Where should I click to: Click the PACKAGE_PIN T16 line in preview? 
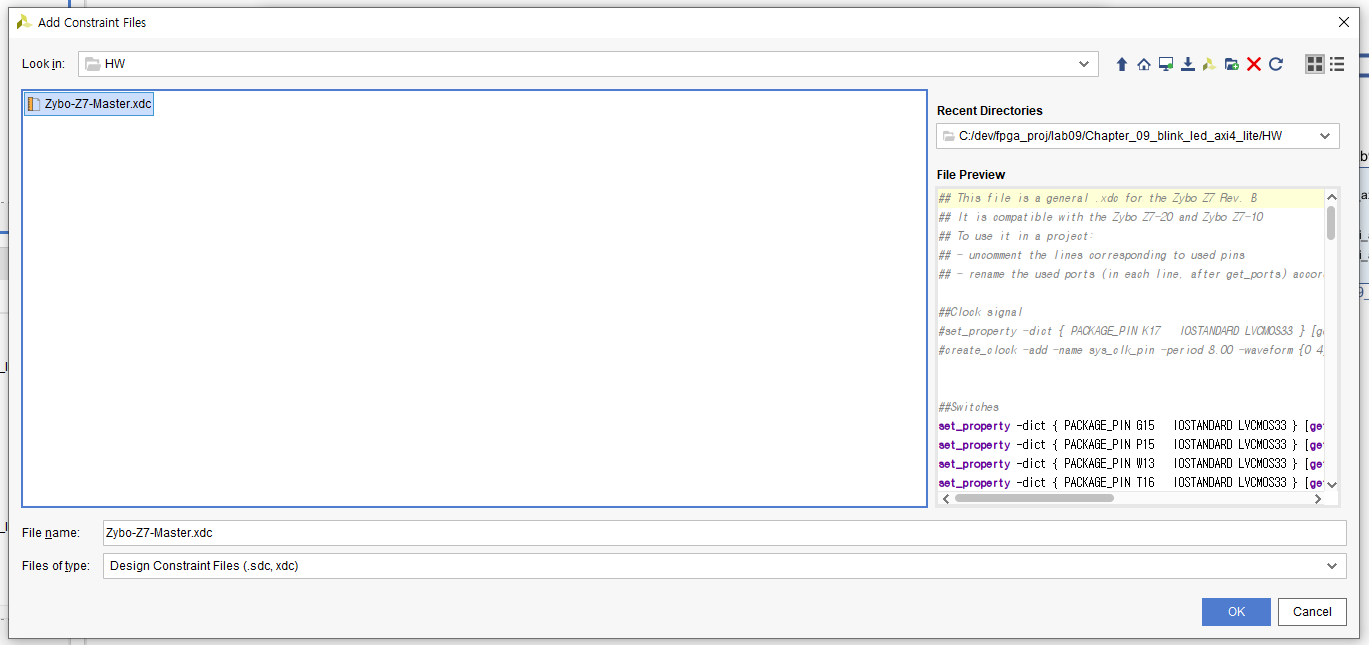click(1131, 483)
